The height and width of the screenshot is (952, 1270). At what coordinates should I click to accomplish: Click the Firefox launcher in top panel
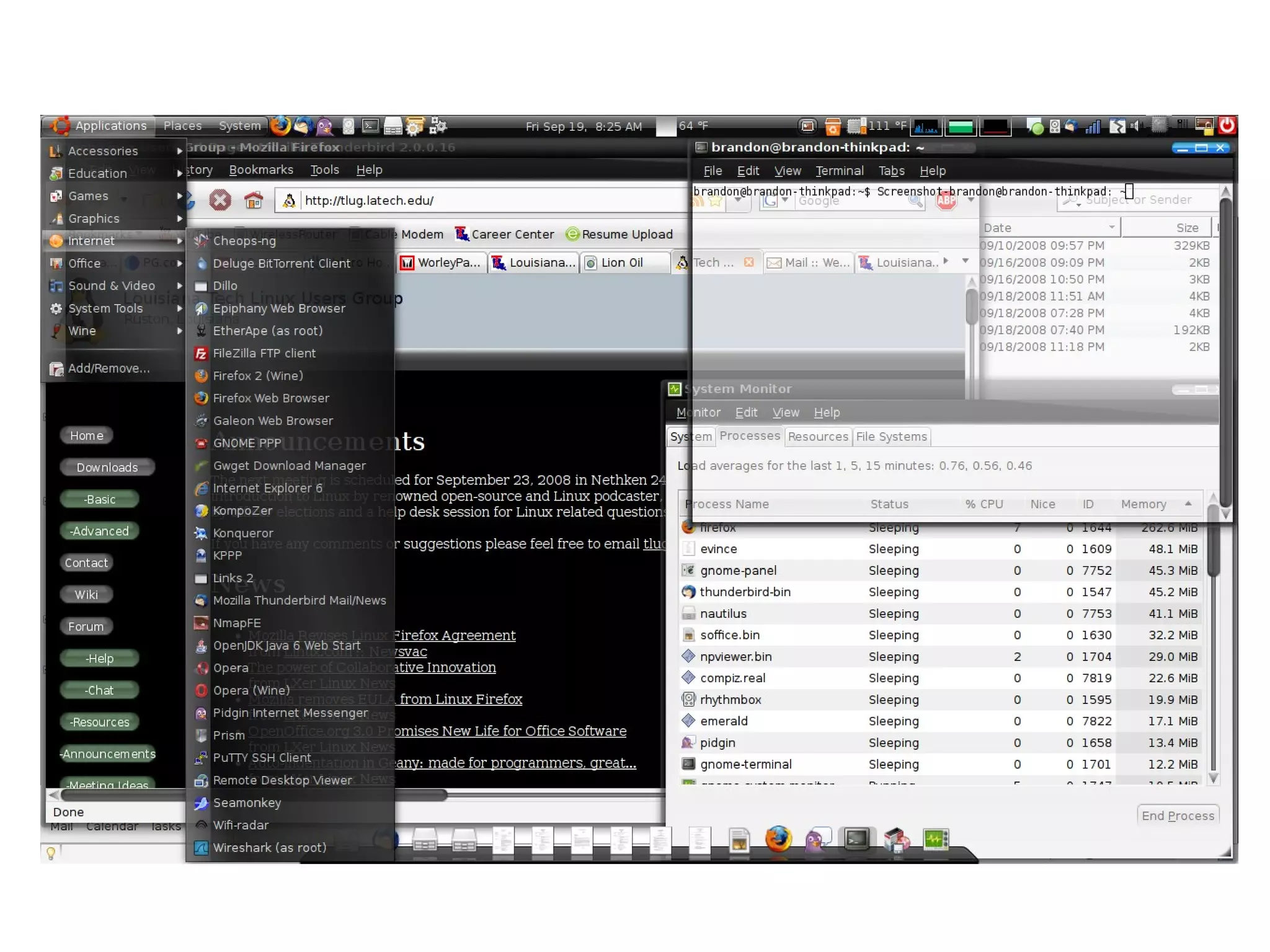(281, 126)
